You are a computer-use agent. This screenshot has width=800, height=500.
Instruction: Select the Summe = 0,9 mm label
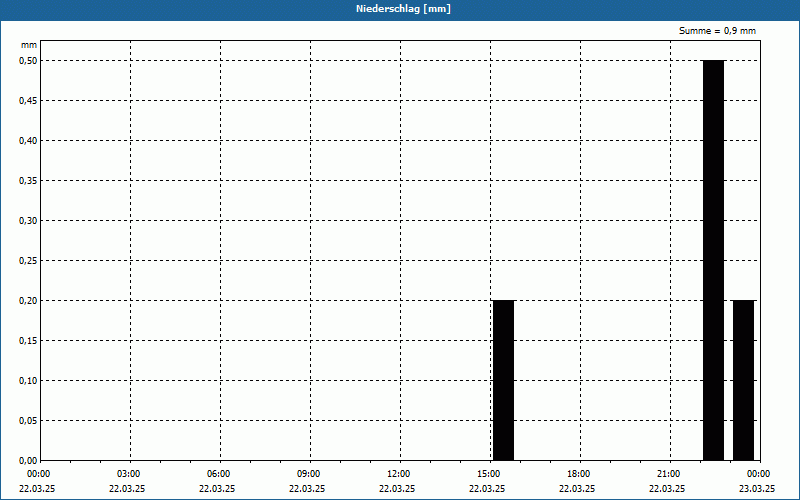point(717,31)
